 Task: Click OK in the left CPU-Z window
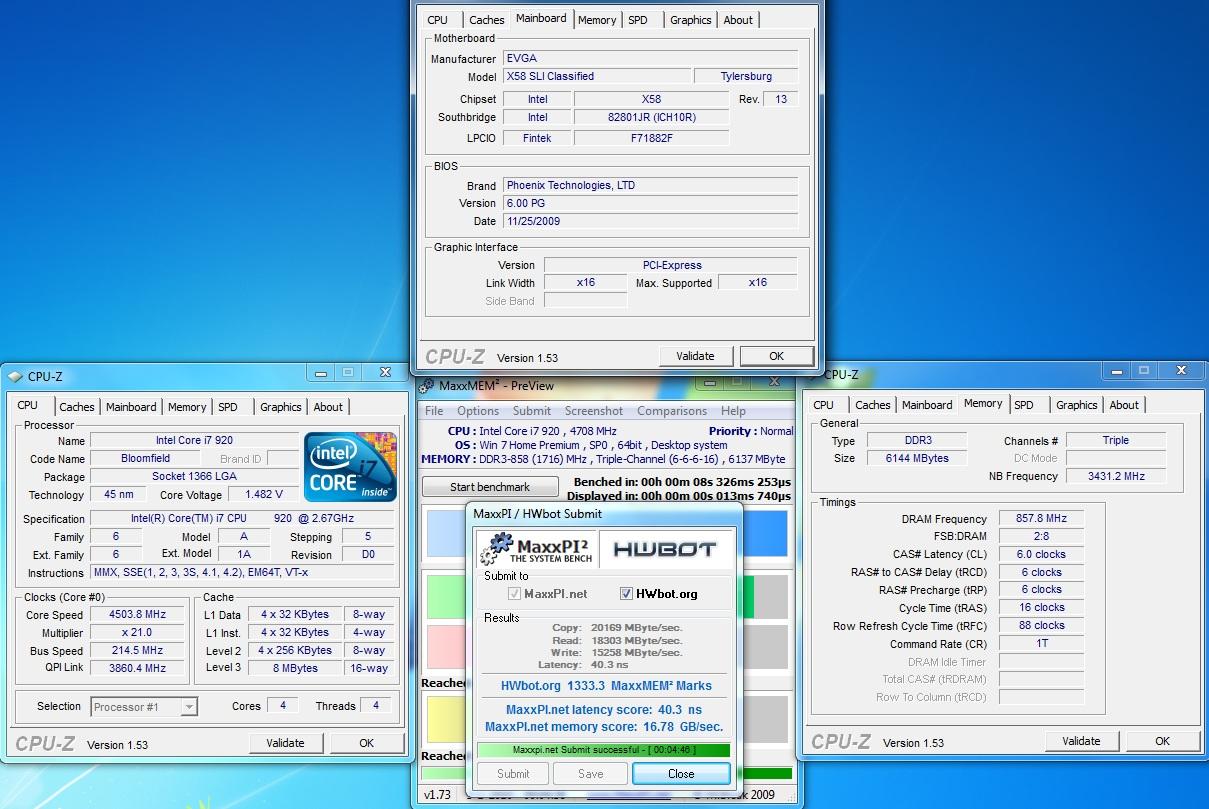pyautogui.click(x=366, y=743)
